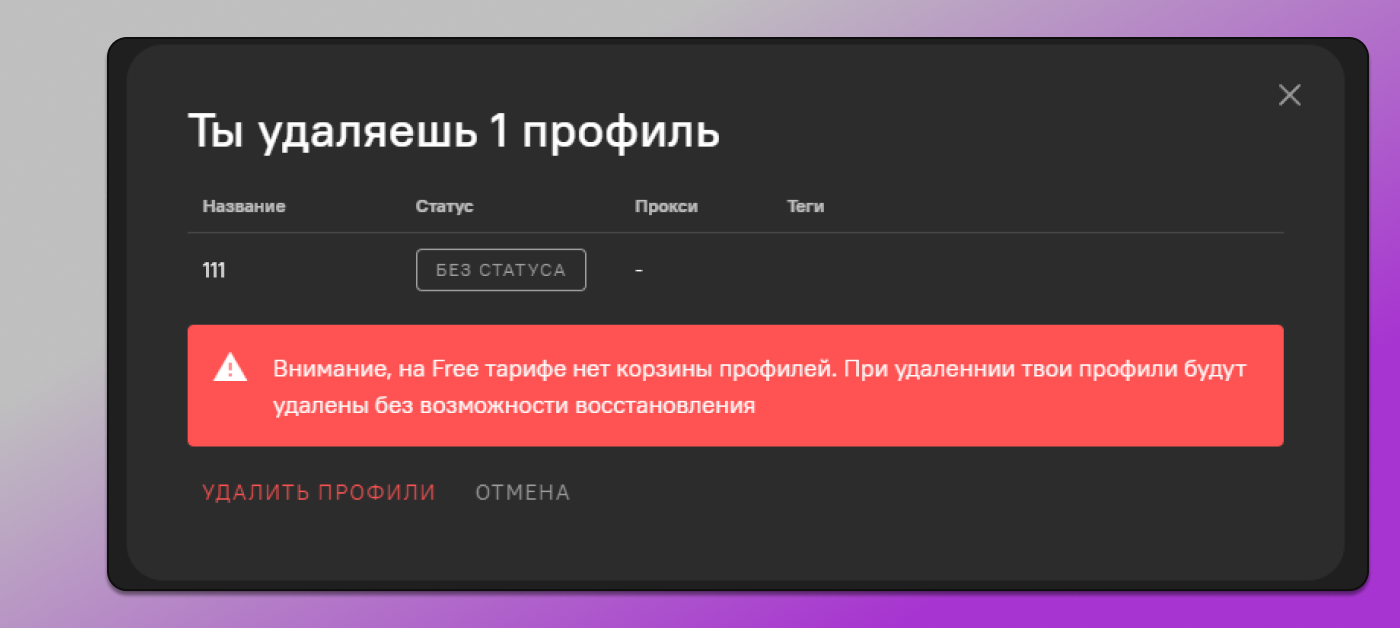The image size is (1400, 628).
Task: Click profile name 111 in the table
Action: 214,270
